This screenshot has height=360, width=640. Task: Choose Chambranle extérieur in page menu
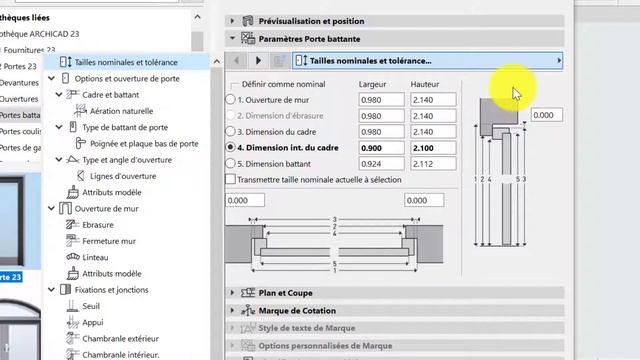120,339
